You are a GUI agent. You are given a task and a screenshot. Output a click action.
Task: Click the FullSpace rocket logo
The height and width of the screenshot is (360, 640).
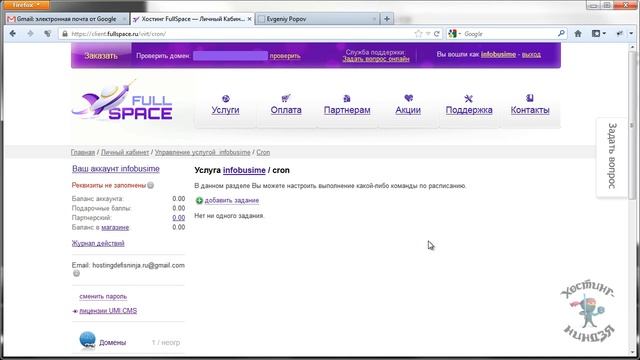122,101
